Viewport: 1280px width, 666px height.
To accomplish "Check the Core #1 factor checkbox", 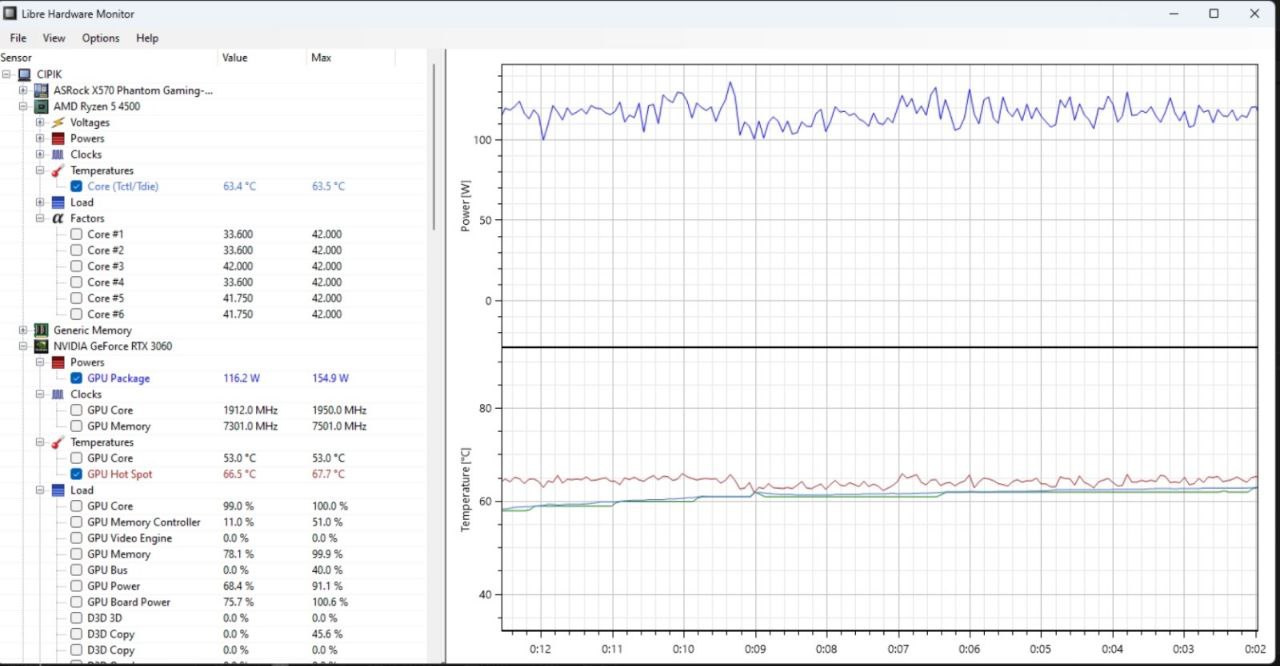I will click(x=76, y=234).
